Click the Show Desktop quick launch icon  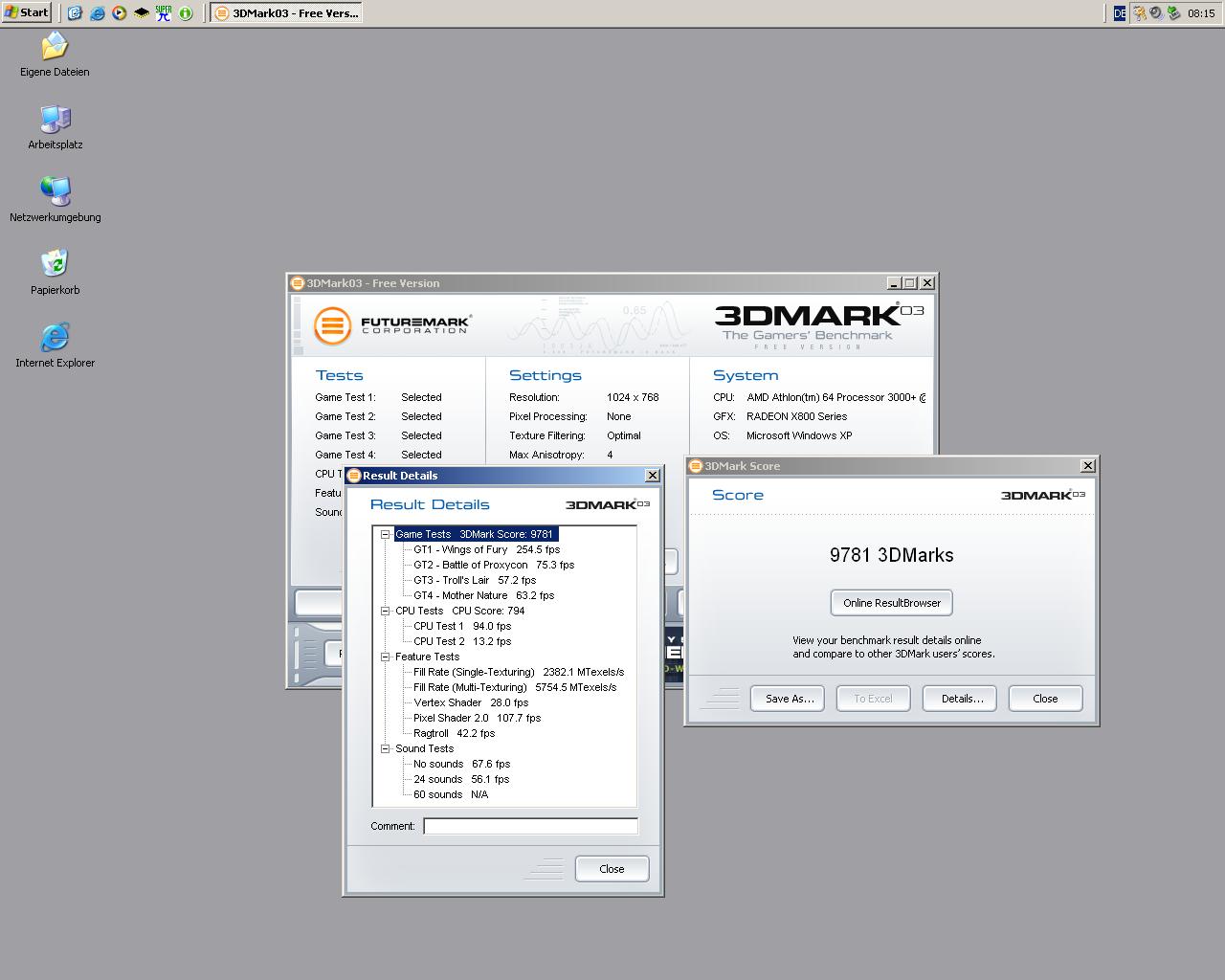[75, 13]
